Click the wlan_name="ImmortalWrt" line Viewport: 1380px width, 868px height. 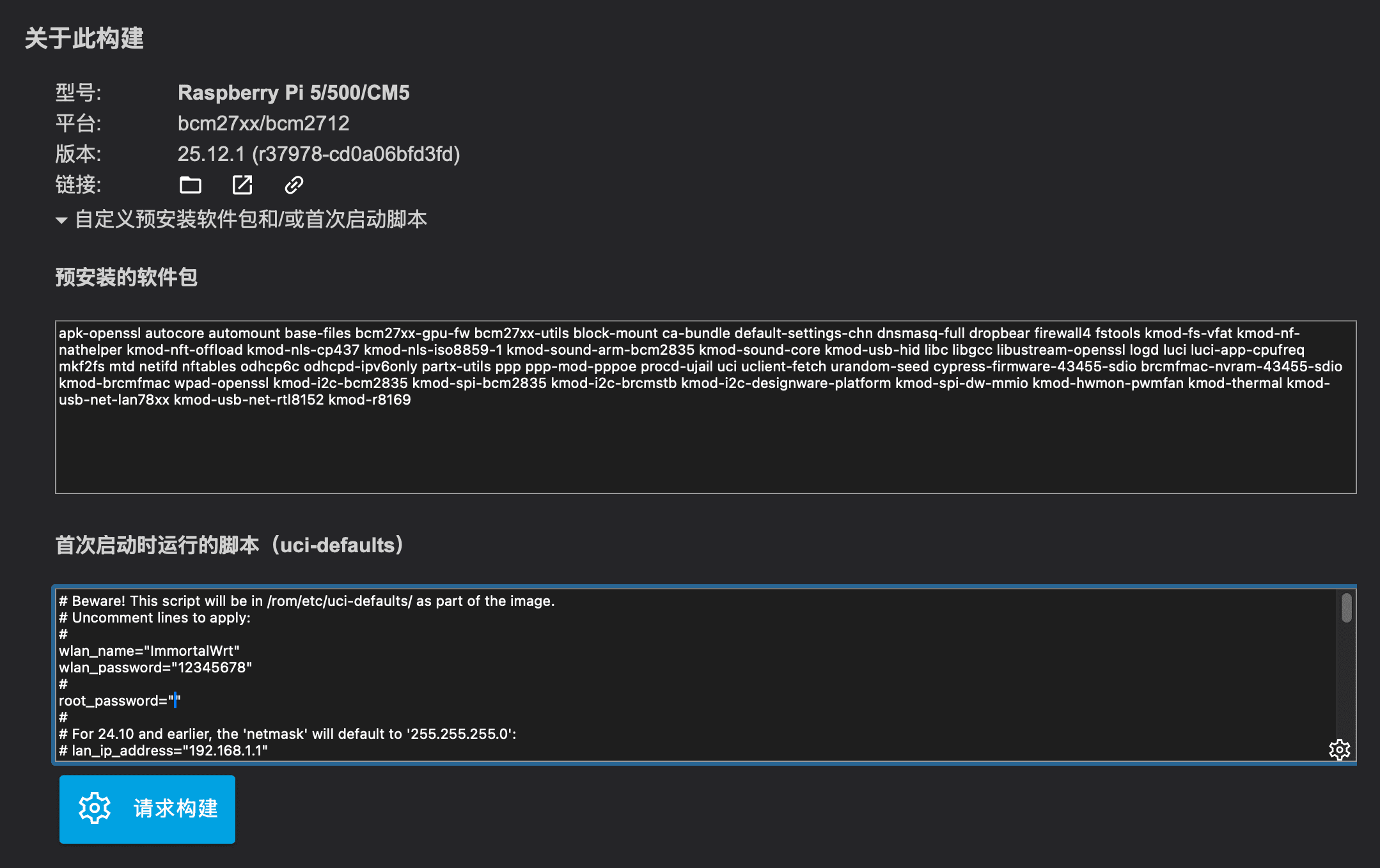(149, 651)
